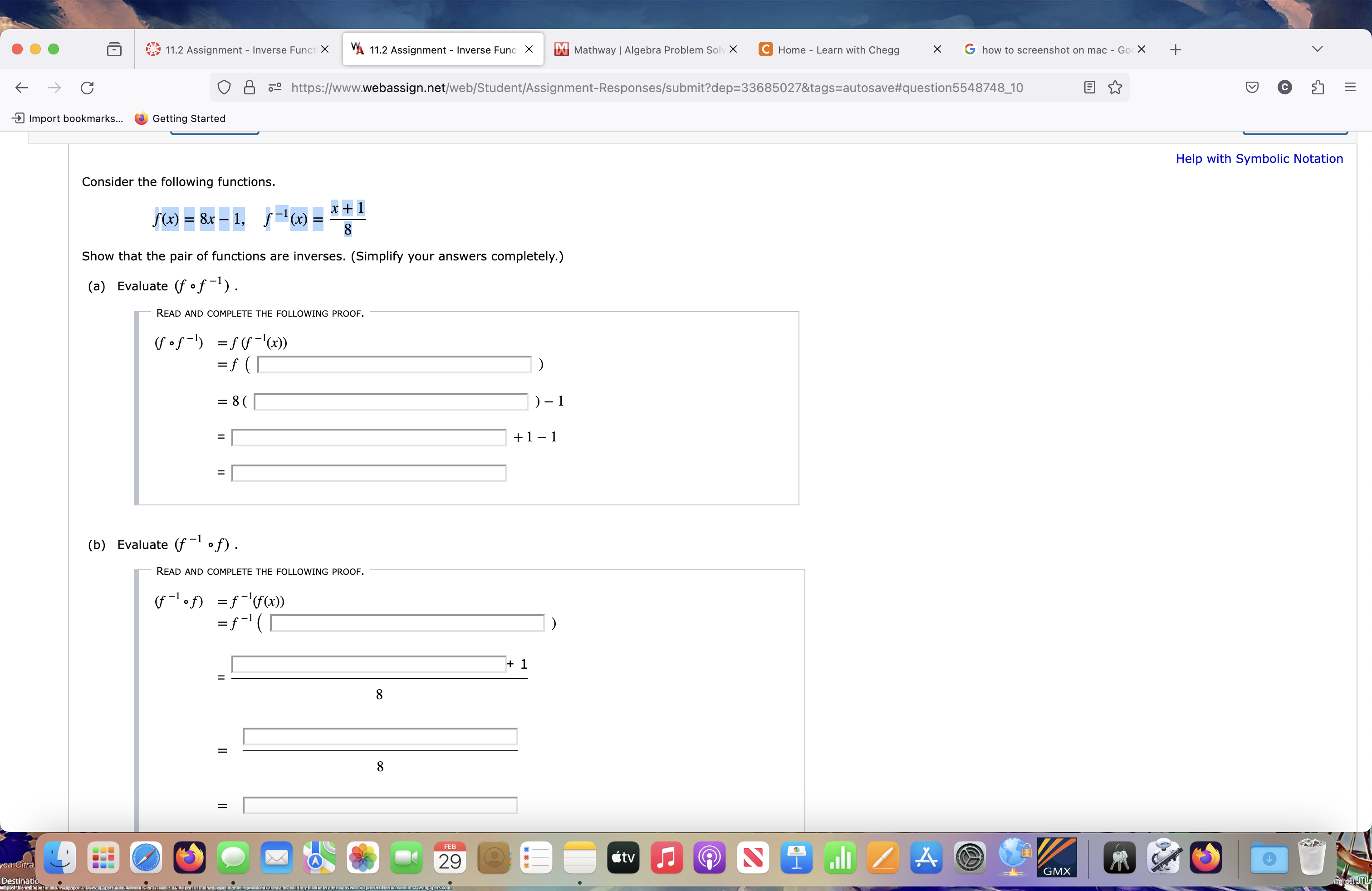Open Help with Symbolic Notation link
The image size is (1372, 891).
point(1259,158)
